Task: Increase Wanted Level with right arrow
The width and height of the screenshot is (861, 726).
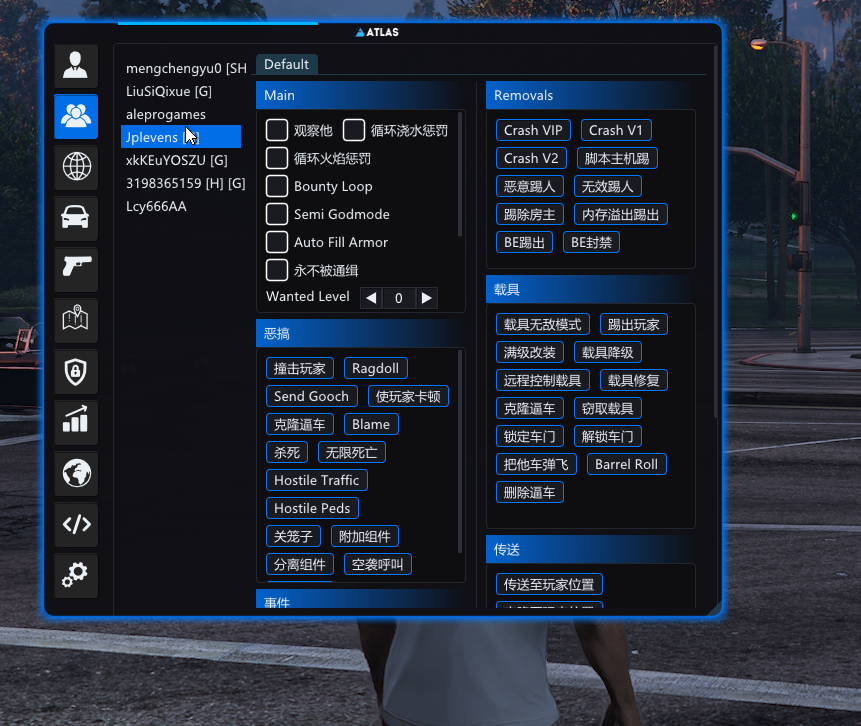Action: 427,298
